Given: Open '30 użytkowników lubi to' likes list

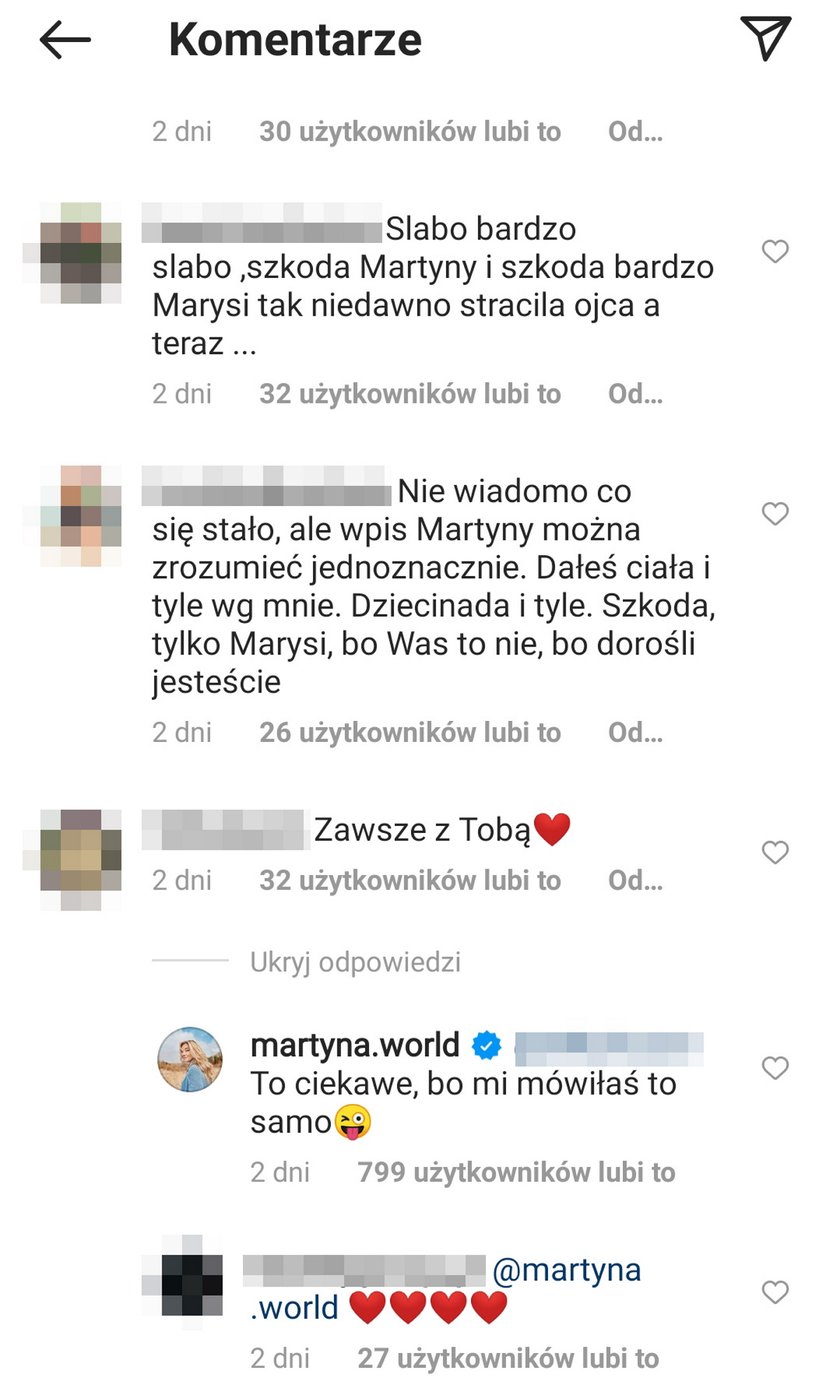Looking at the screenshot, I should pyautogui.click(x=410, y=132).
